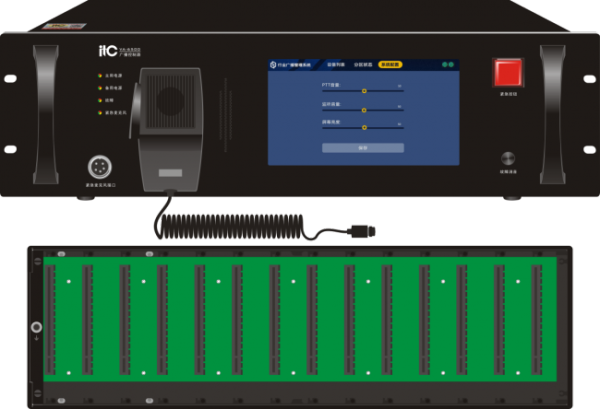This screenshot has height=409, width=600.
Task: Click the middle slider's yellow handle
Action: 364,110
